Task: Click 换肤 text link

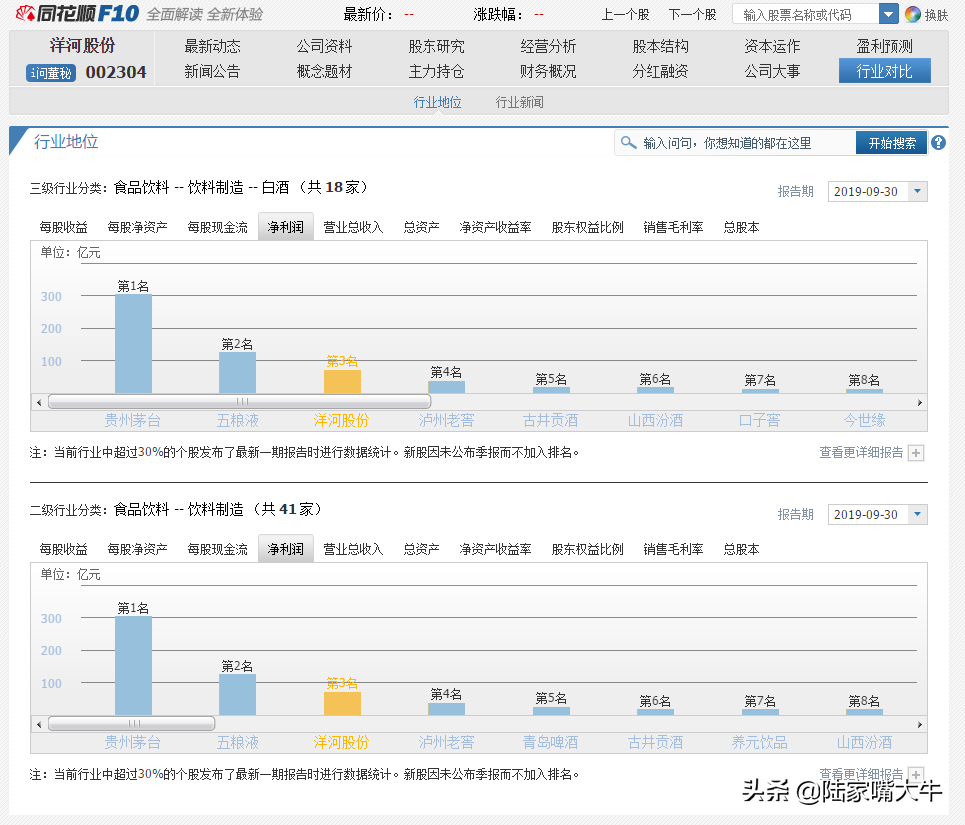Action: pos(937,15)
